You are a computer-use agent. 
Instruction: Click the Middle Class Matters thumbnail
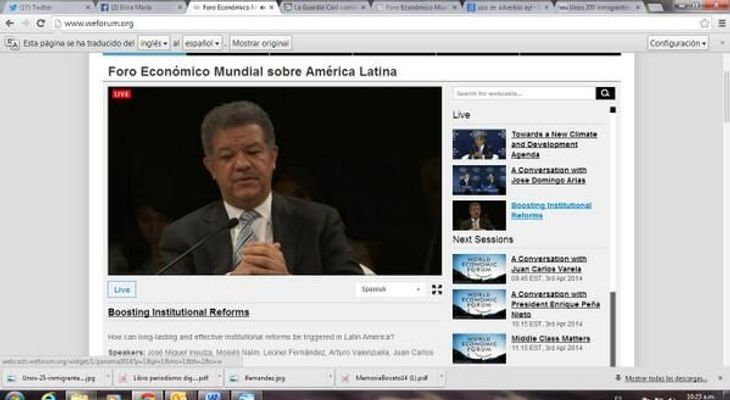[x=479, y=348]
